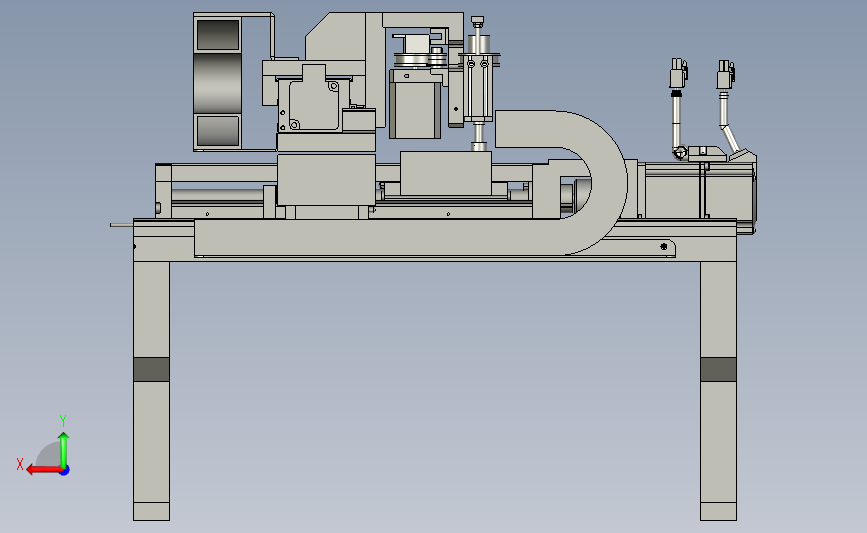Select the dark band on the right table leg

pos(718,369)
